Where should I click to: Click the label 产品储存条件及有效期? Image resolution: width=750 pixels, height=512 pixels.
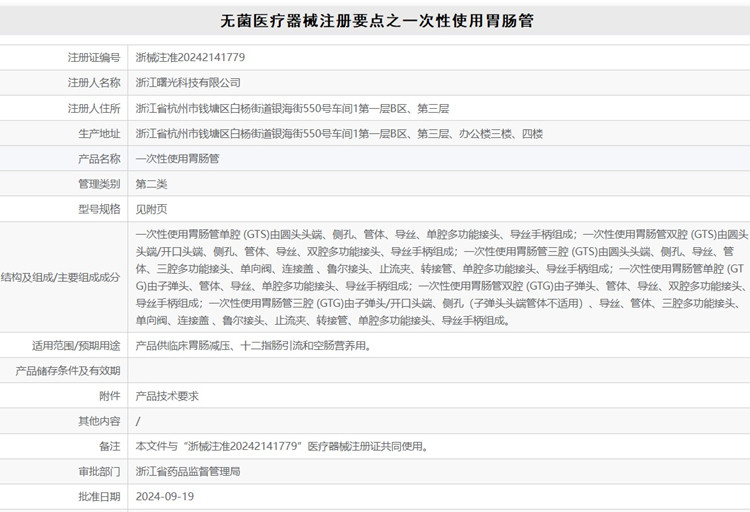click(67, 371)
